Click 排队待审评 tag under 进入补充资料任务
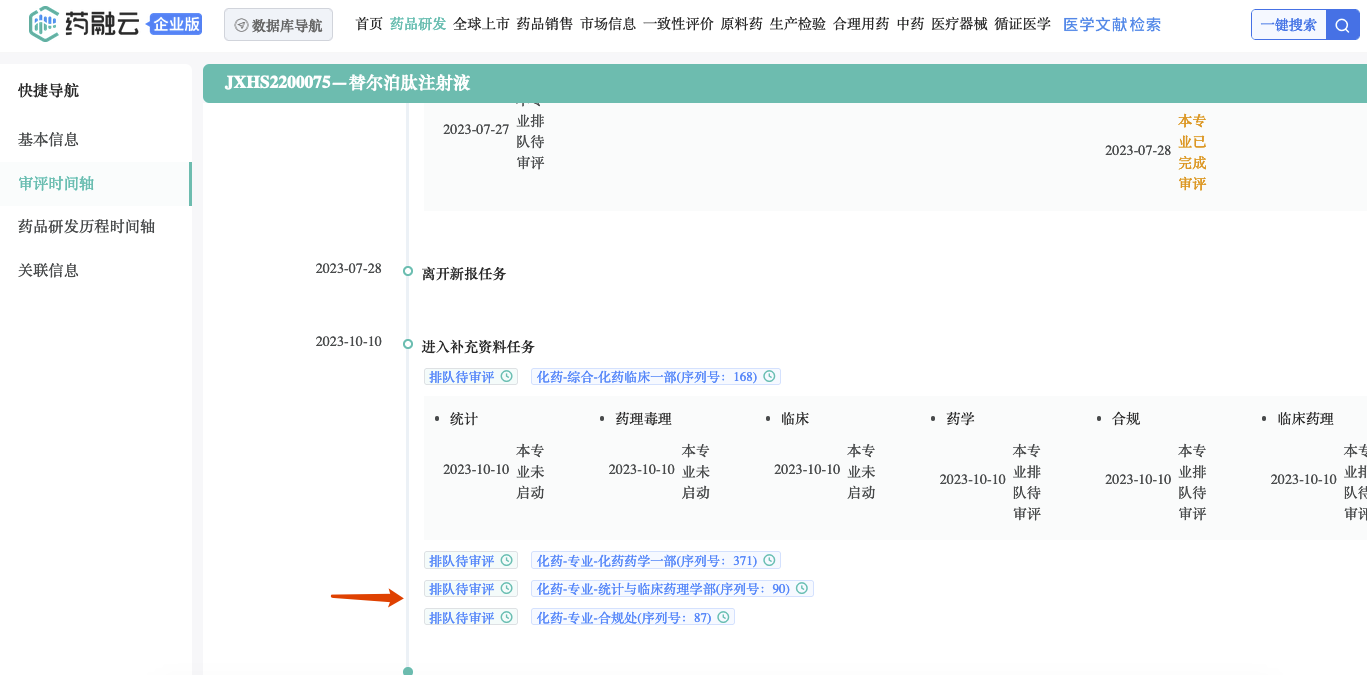1367x675 pixels. click(x=471, y=377)
